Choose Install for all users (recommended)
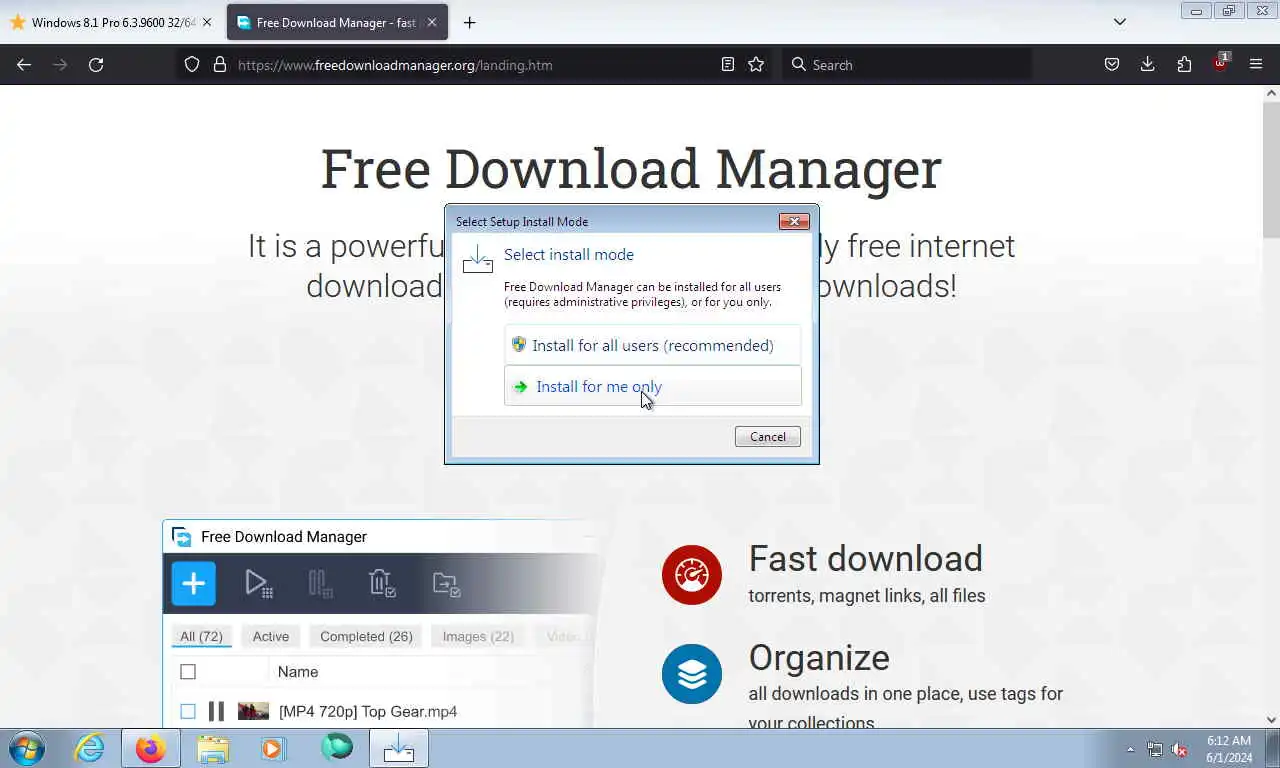The height and width of the screenshot is (768, 1280). pos(652,345)
